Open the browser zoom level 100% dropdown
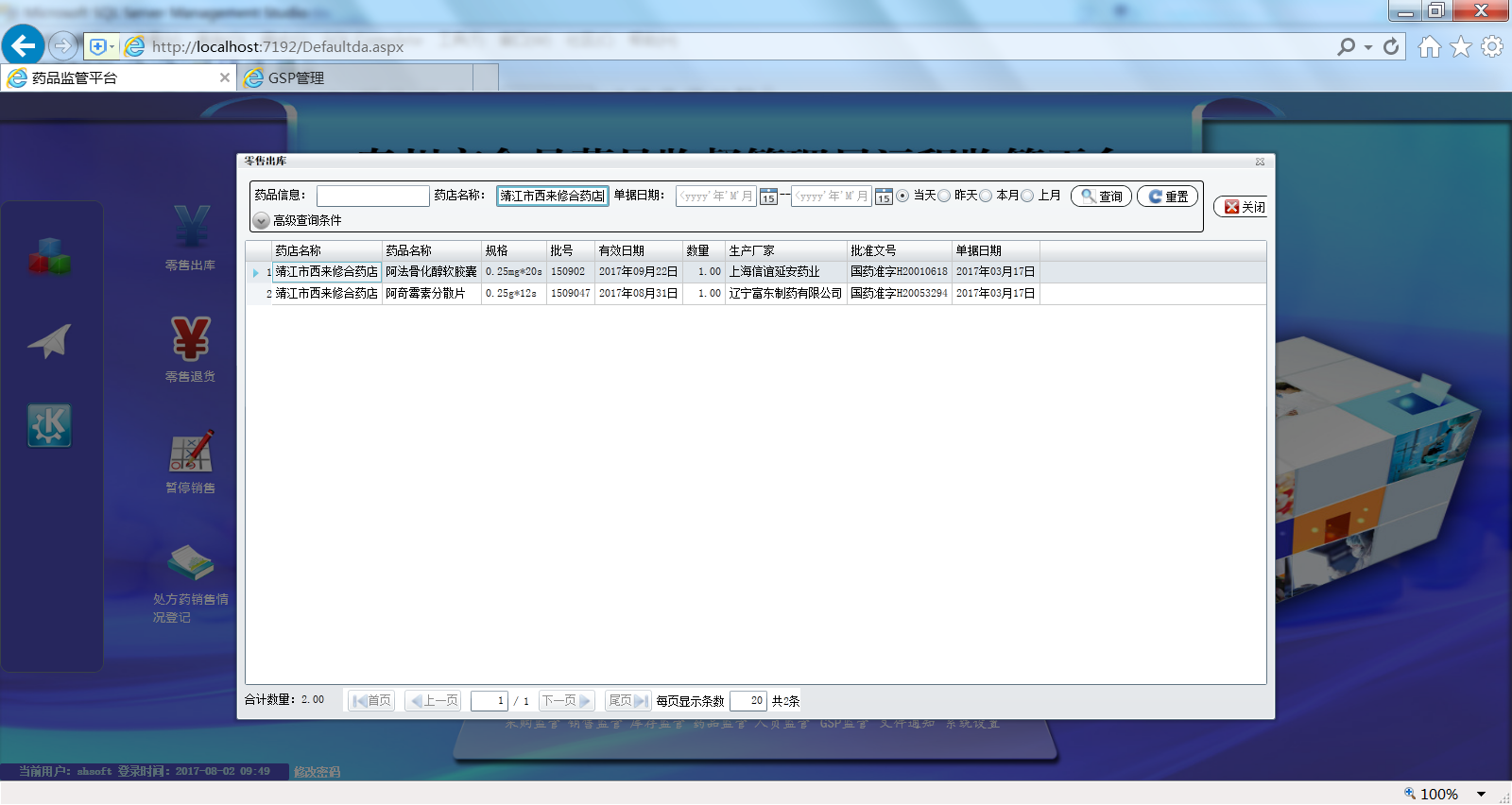Image resolution: width=1512 pixels, height=805 pixels. 1481,794
